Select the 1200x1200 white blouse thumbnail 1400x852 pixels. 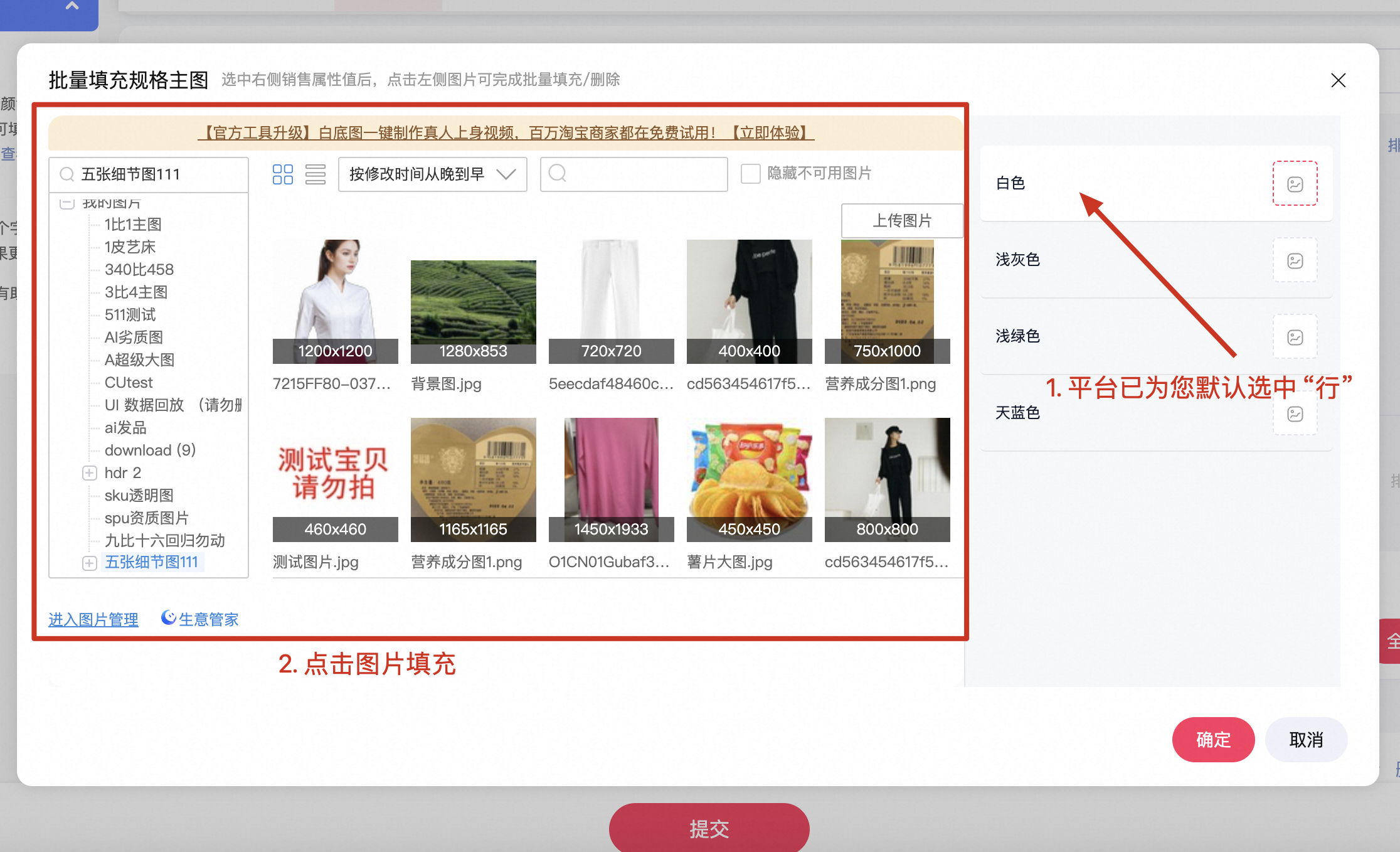point(336,302)
